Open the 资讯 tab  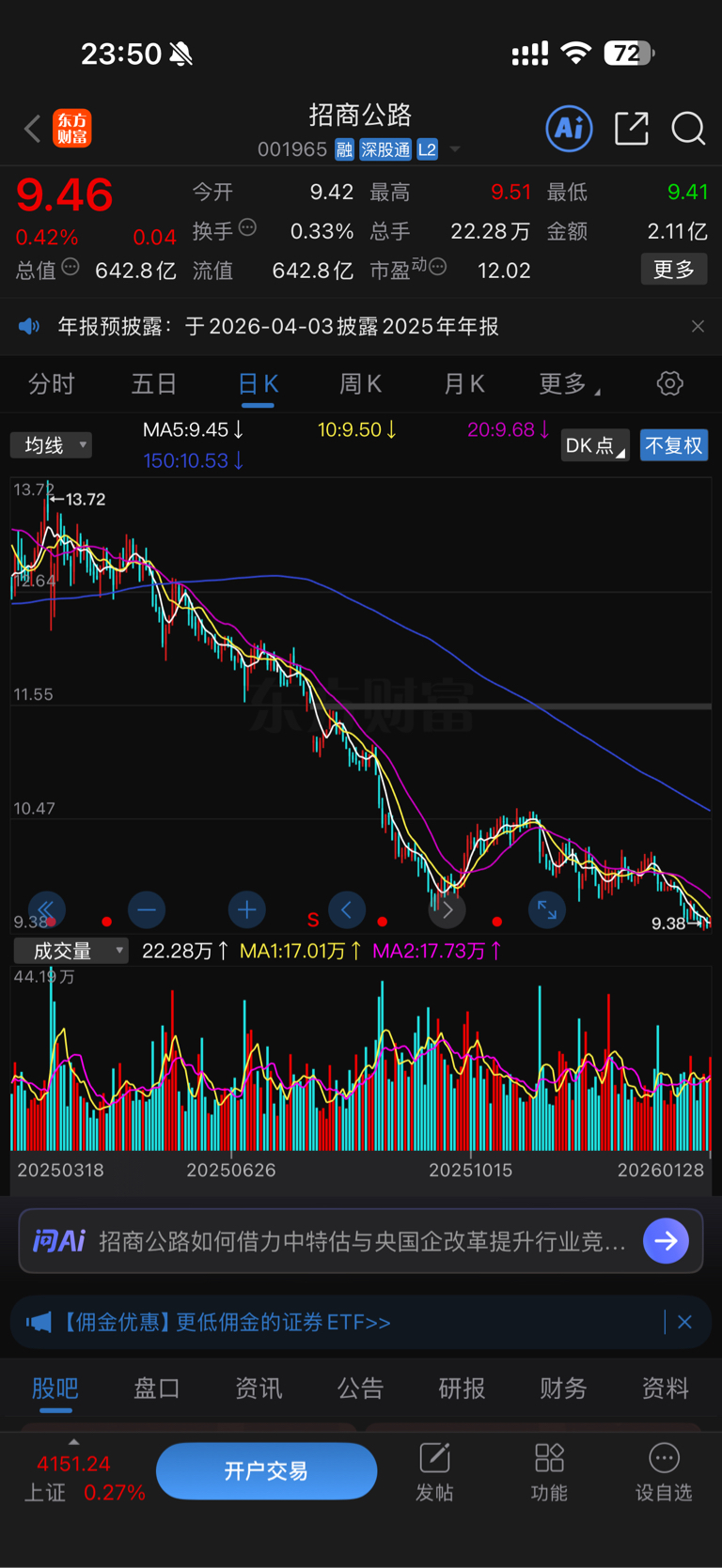click(x=259, y=1389)
